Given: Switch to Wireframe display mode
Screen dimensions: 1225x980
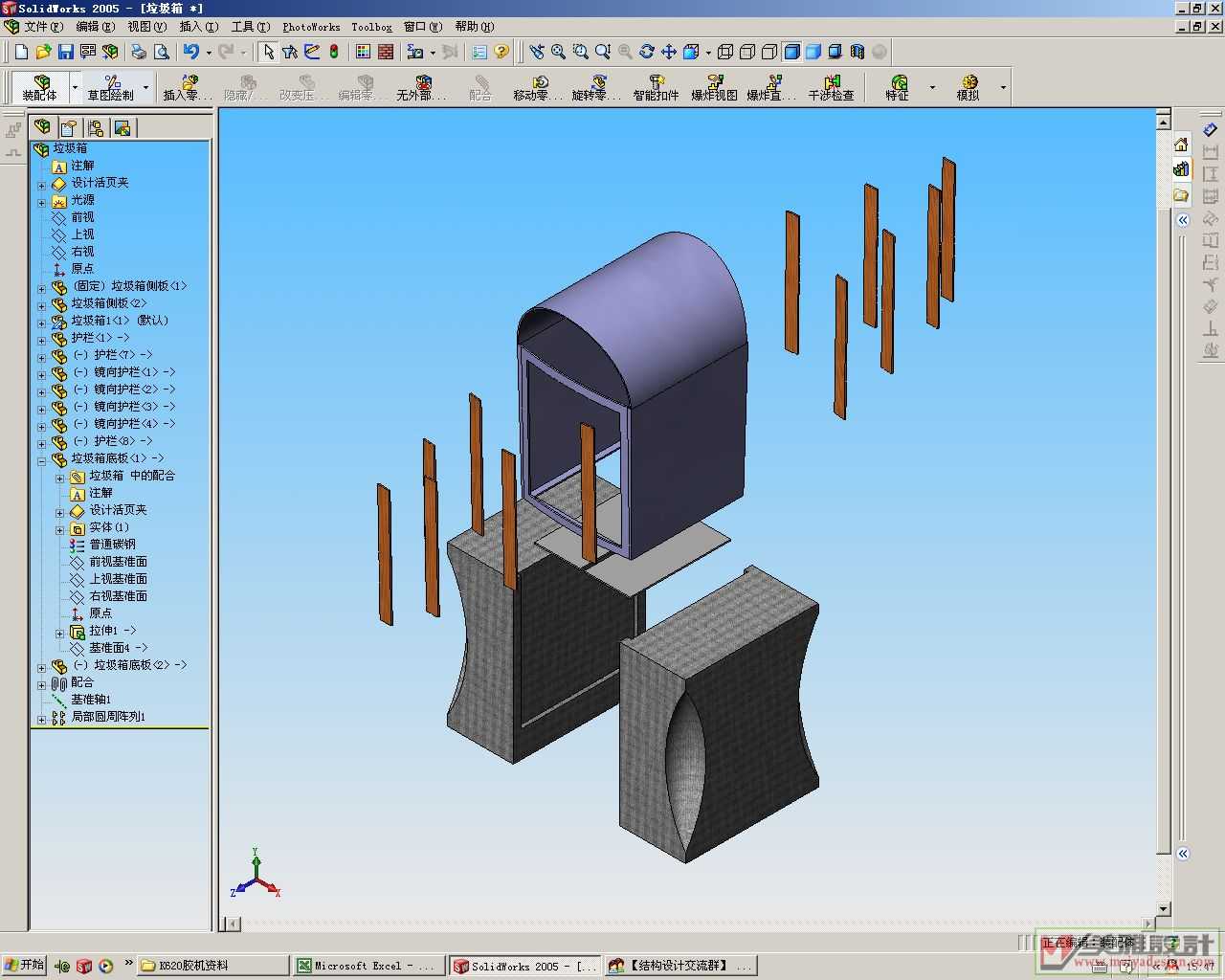Looking at the screenshot, I should (725, 52).
